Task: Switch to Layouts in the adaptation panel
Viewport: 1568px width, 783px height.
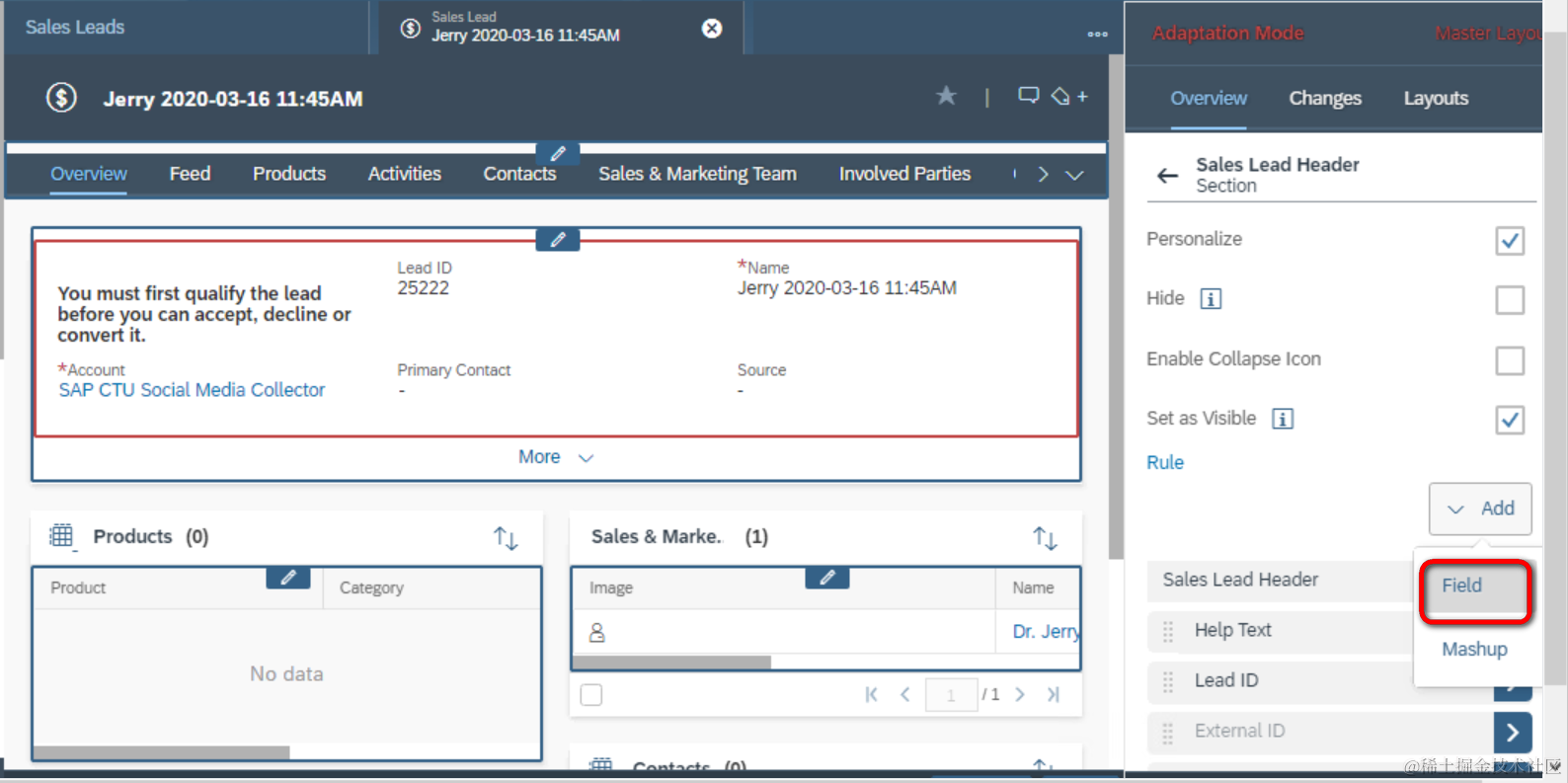Action: coord(1436,98)
